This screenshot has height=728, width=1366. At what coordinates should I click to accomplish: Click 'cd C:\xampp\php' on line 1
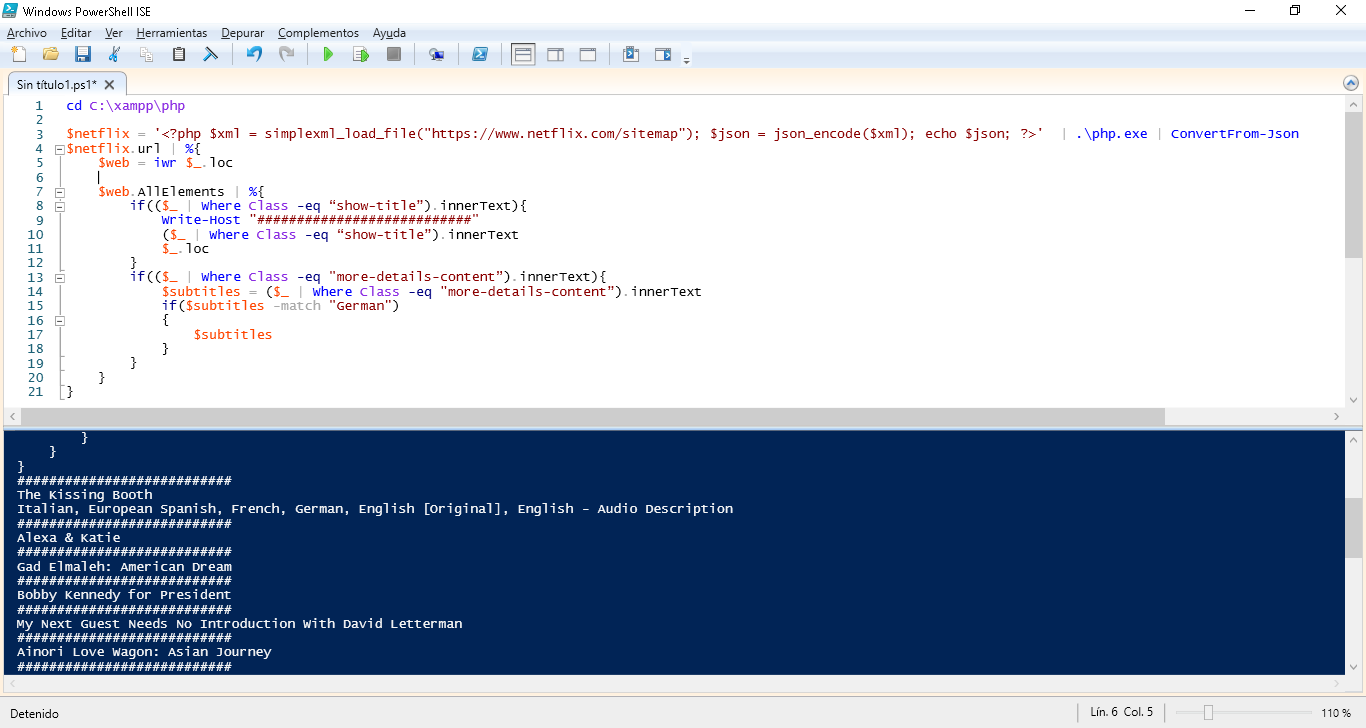click(x=126, y=105)
